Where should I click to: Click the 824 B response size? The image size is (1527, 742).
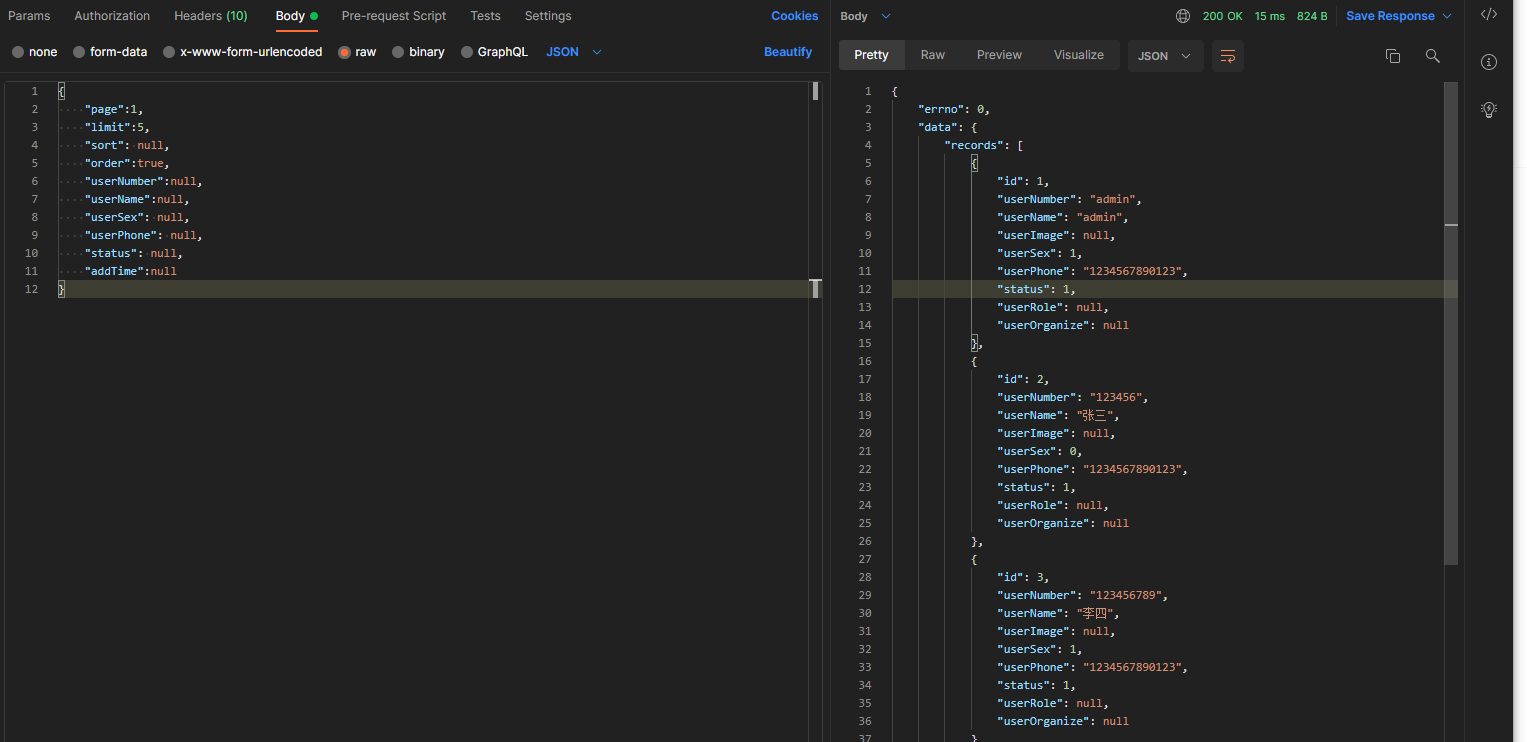(1312, 16)
